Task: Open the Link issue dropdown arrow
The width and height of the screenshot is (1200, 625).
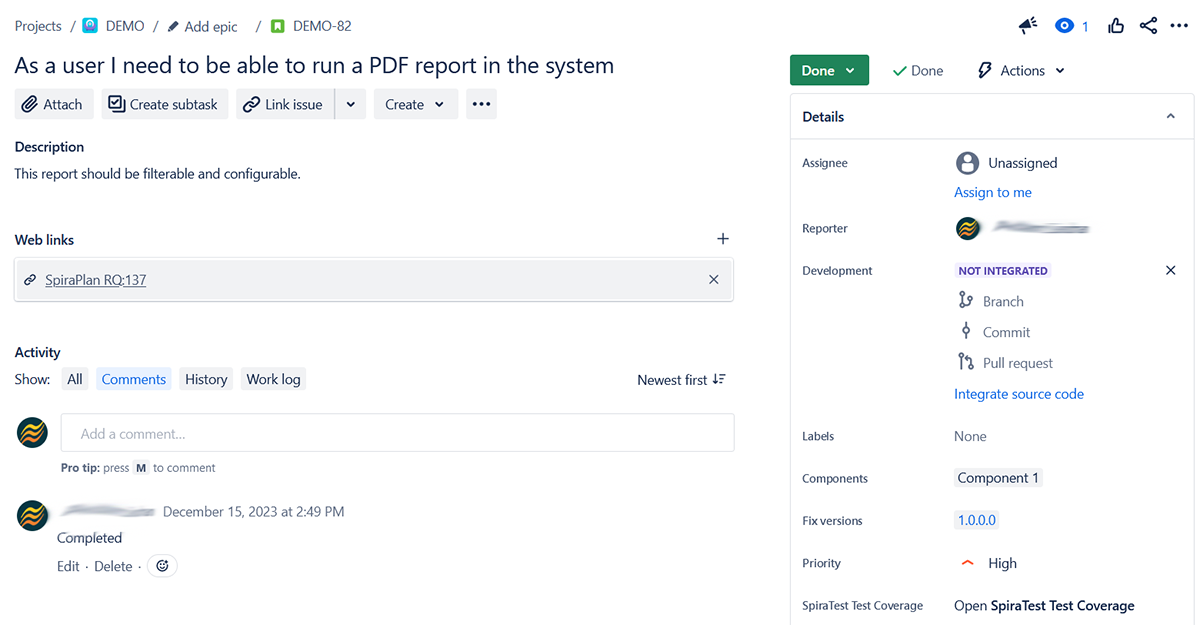Action: (350, 105)
